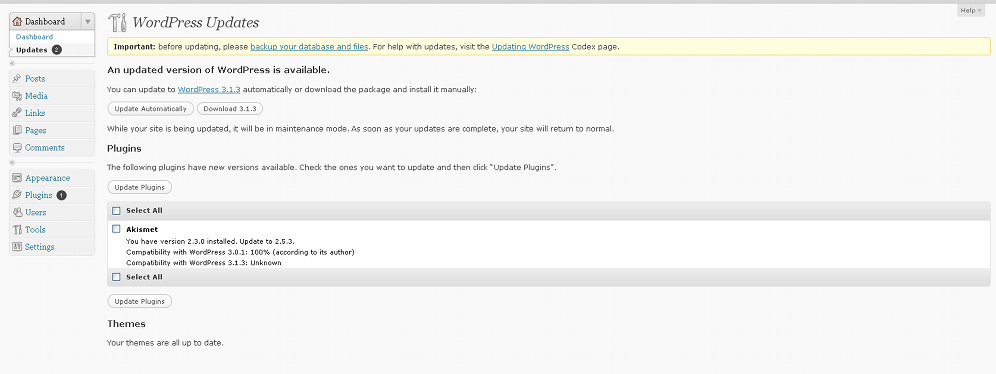
Task: Click the Download 3.1.3 button
Action: pyautogui.click(x=230, y=109)
